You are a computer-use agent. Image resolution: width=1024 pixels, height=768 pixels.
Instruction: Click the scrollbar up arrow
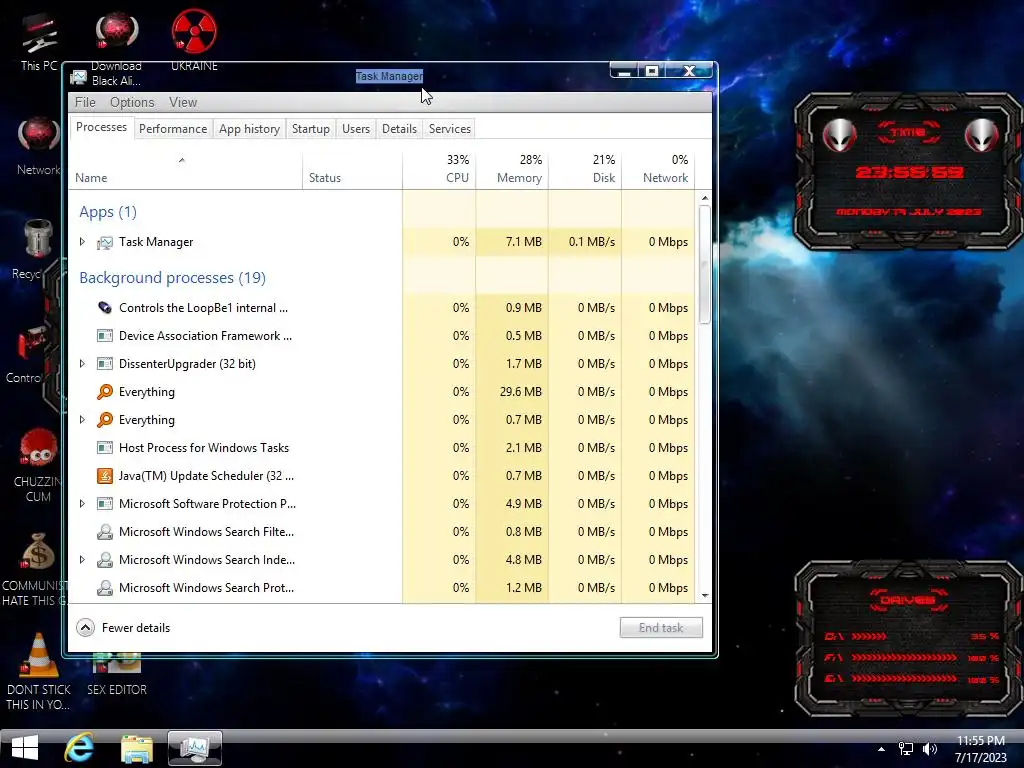[x=705, y=198]
